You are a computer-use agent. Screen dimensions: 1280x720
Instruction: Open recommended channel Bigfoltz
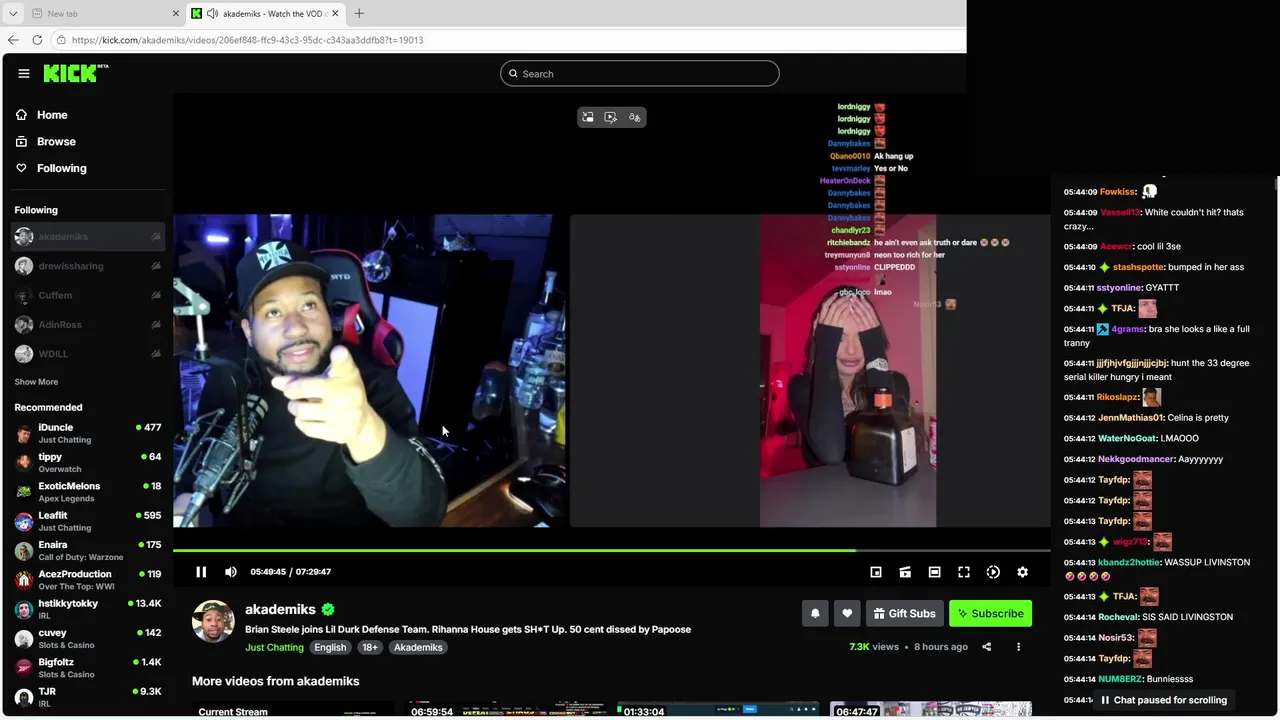tap(88, 668)
